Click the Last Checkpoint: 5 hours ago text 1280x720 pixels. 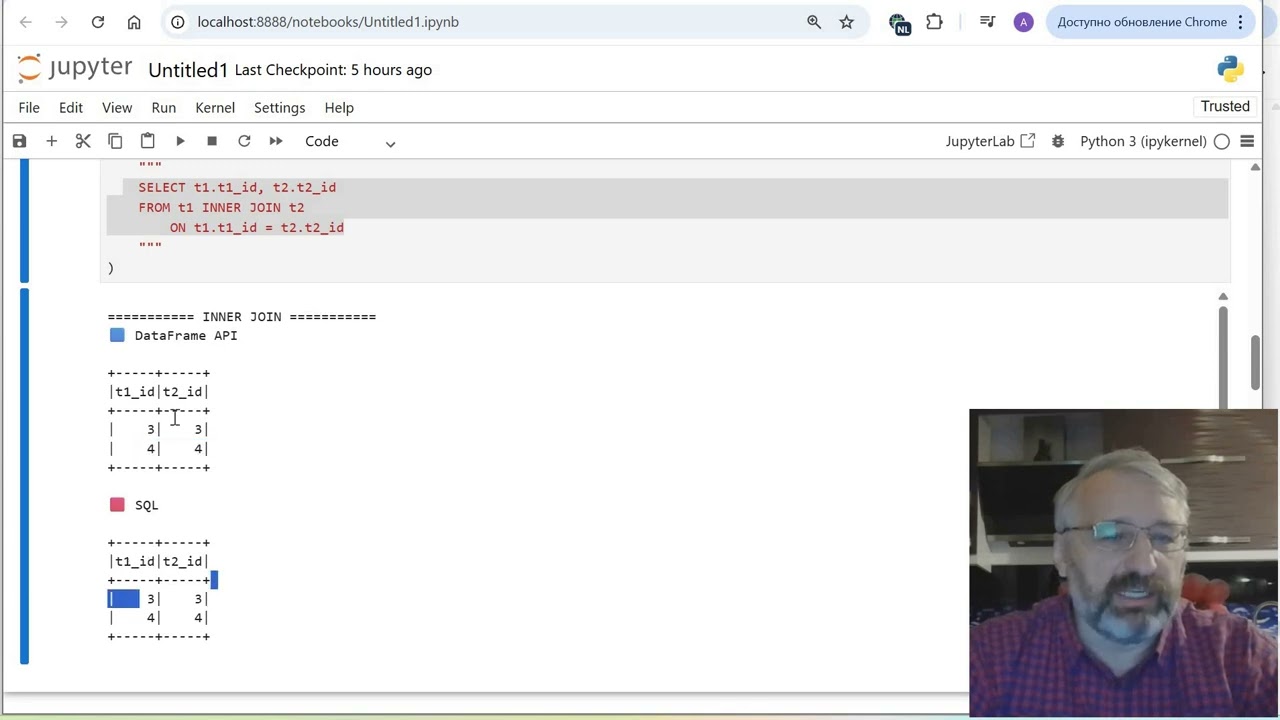(333, 70)
